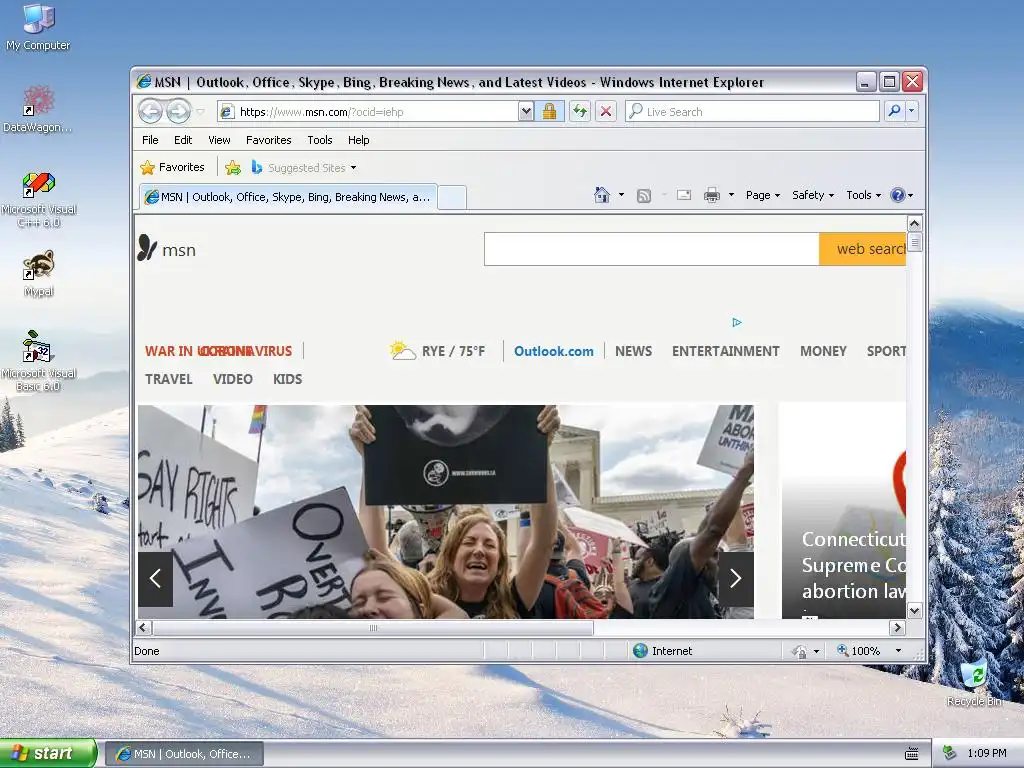Open the Edit menu
Image resolution: width=1024 pixels, height=768 pixels.
click(183, 140)
